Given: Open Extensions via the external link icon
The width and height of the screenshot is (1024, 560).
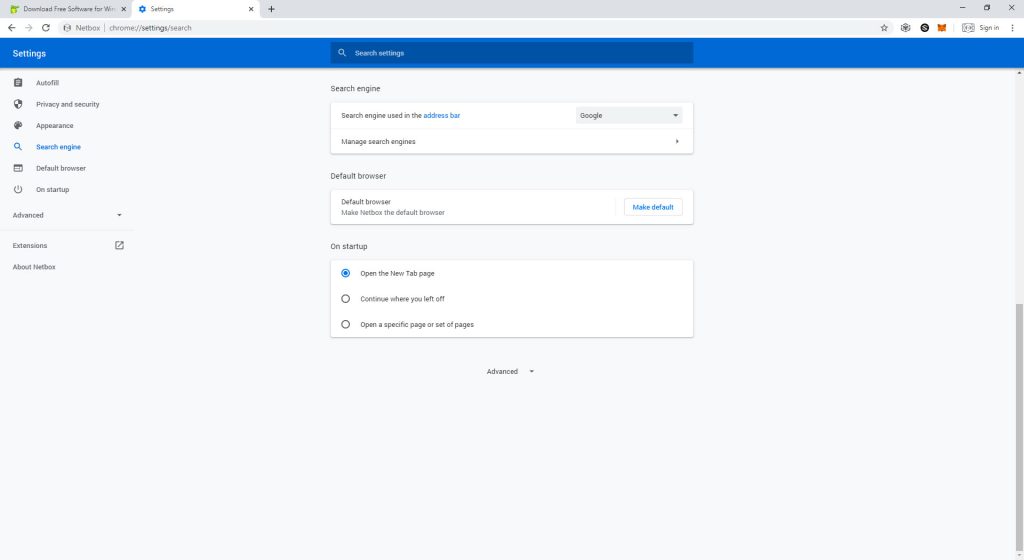Looking at the screenshot, I should point(120,245).
